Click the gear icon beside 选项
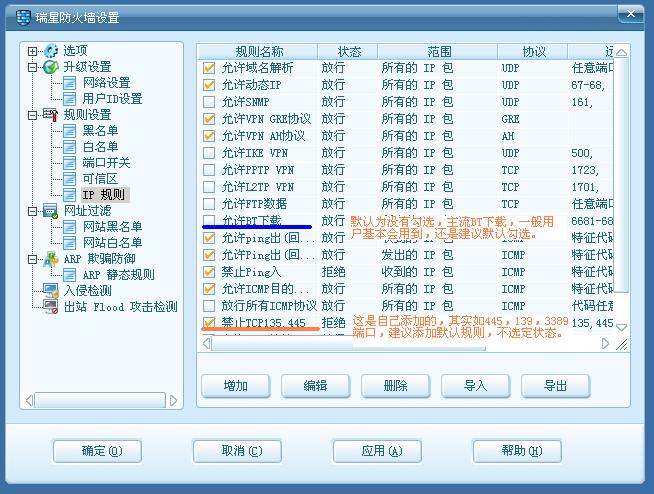Viewport: 654px width, 494px height. 51,51
